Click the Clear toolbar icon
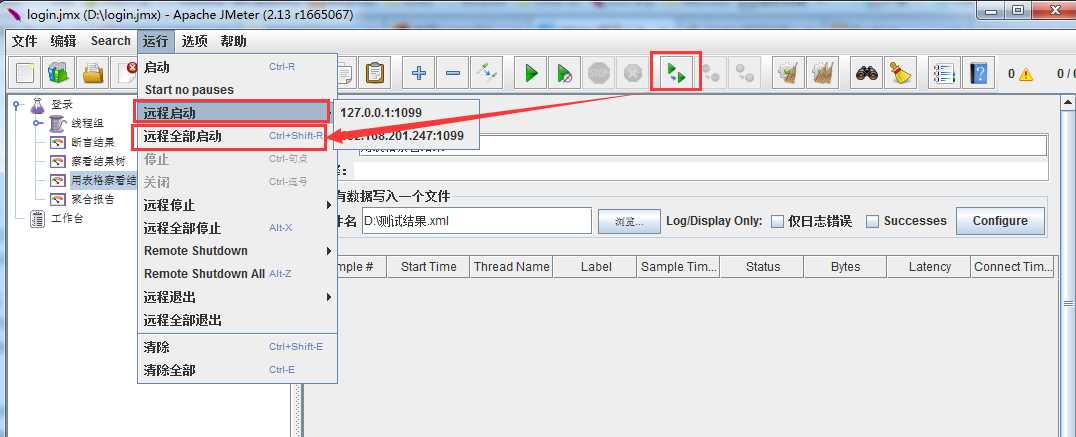Viewport: 1076px width, 437px height. point(788,72)
